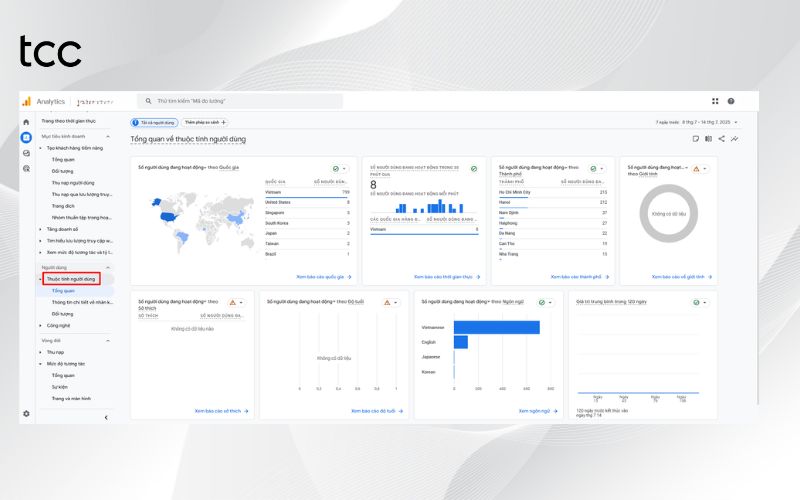Select 'Trang và màn hình' menu item

coord(71,399)
